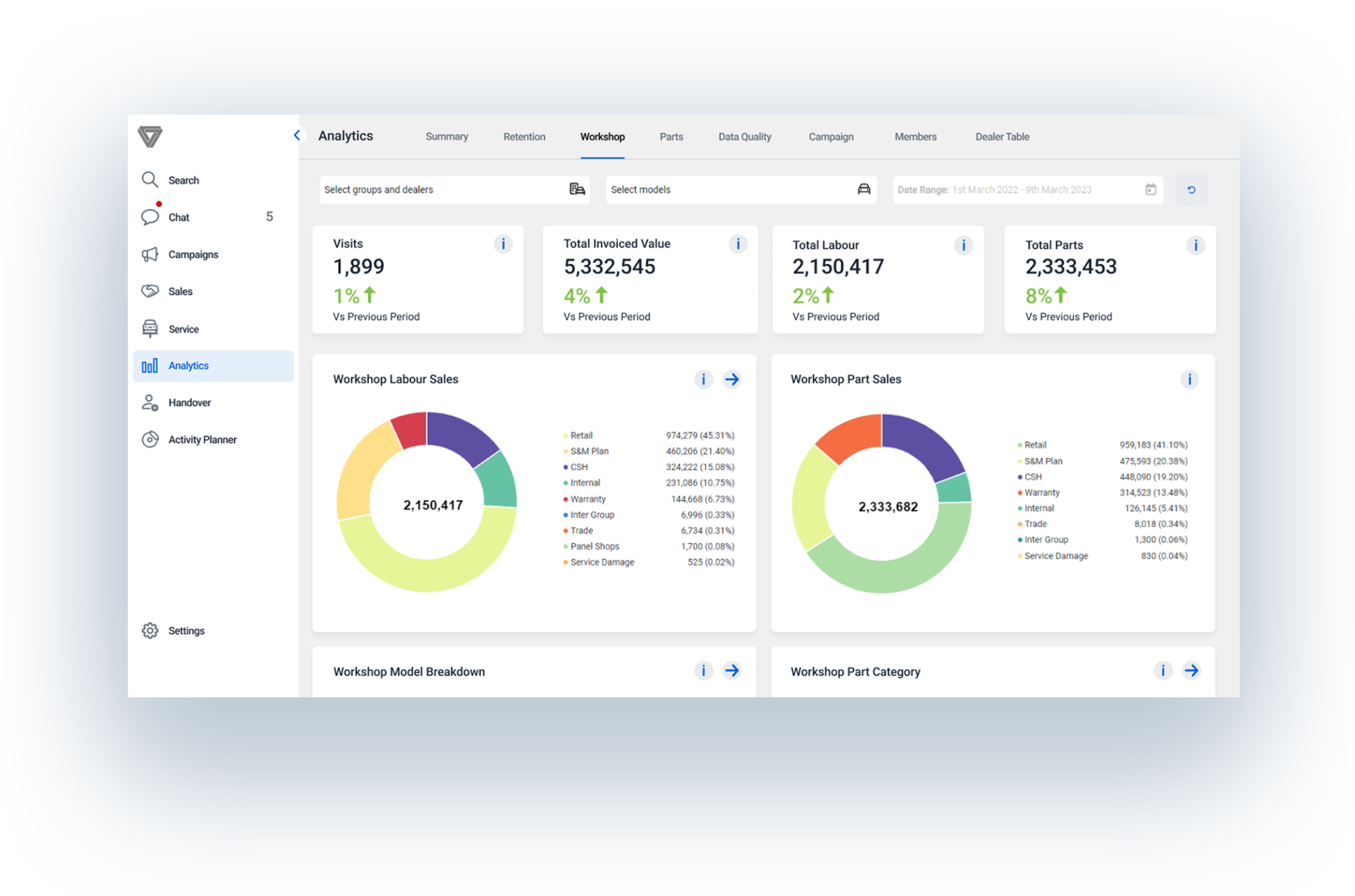The height and width of the screenshot is (896, 1355).
Task: Open Chat from the sidebar
Action: [x=179, y=217]
